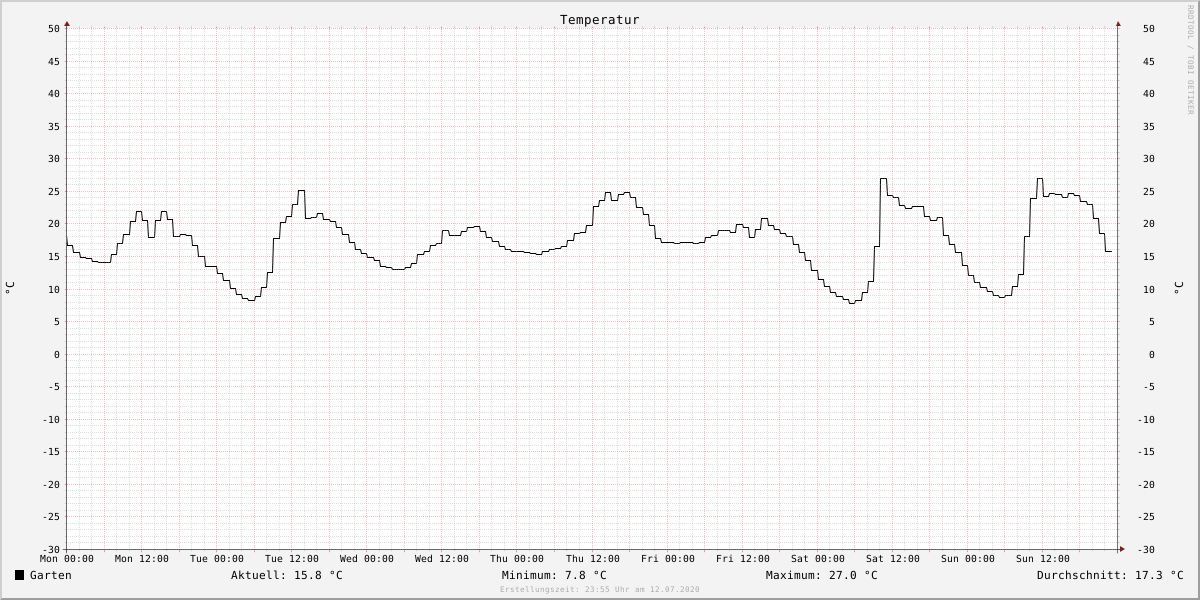Select the Mon 12:00 time axis label
This screenshot has height=600, width=1200.
142,559
